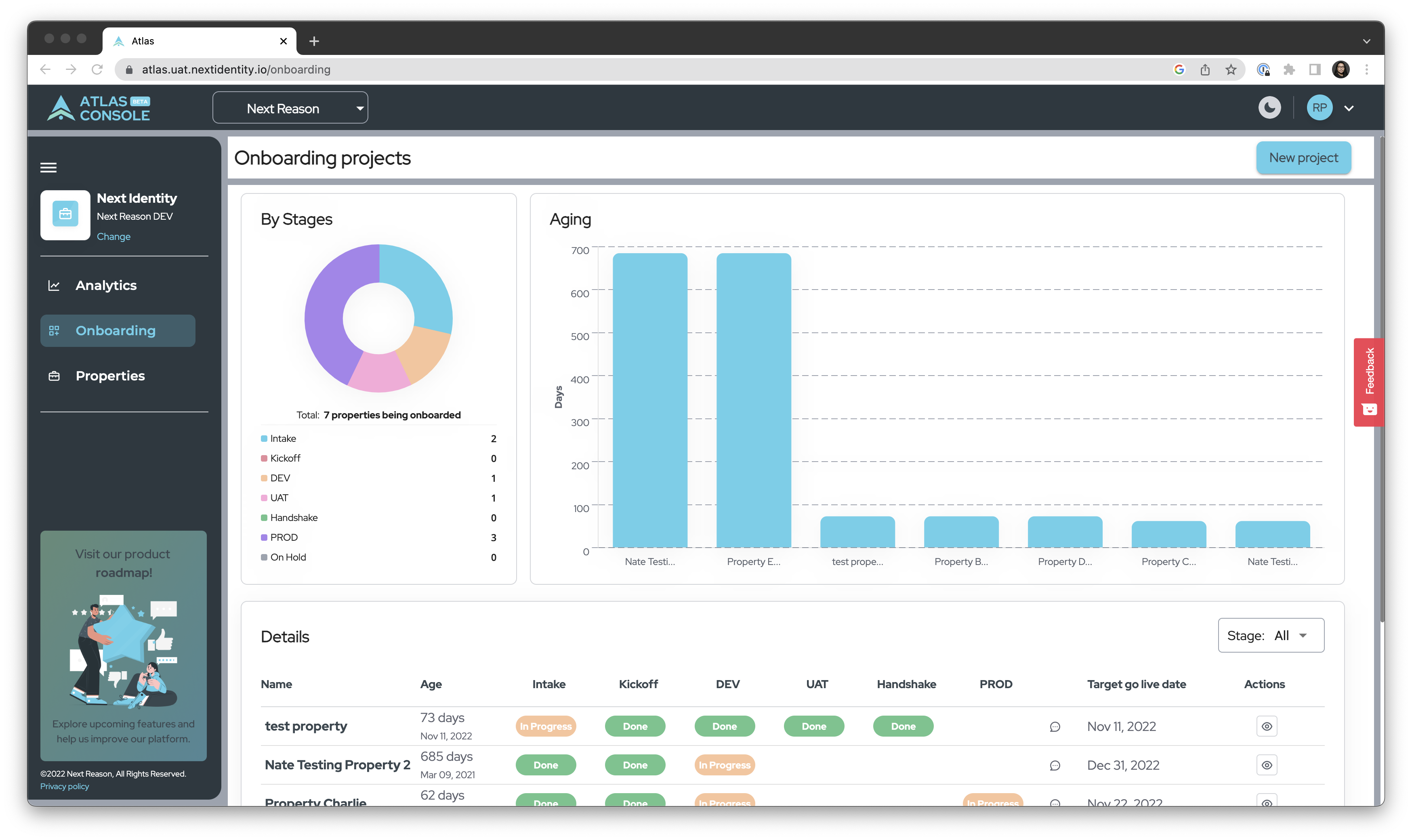
Task: Go to Analytics in the sidebar
Action: [106, 285]
